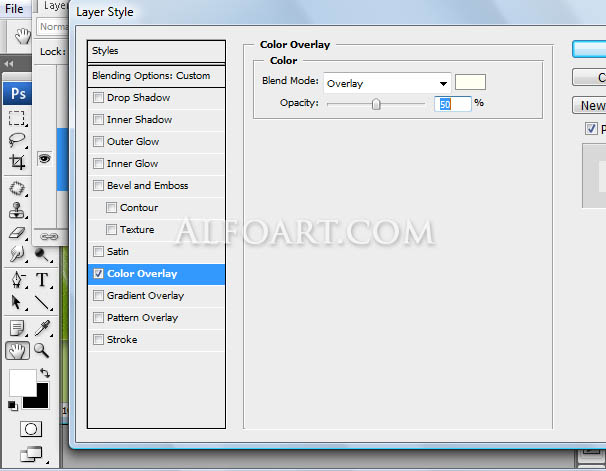The image size is (606, 471).
Task: Switch to the Layers panel tab
Action: tap(54, 6)
